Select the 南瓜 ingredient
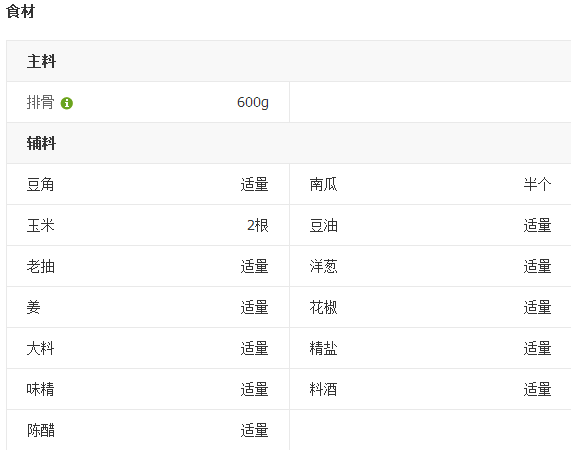This screenshot has width=571, height=450. [323, 184]
